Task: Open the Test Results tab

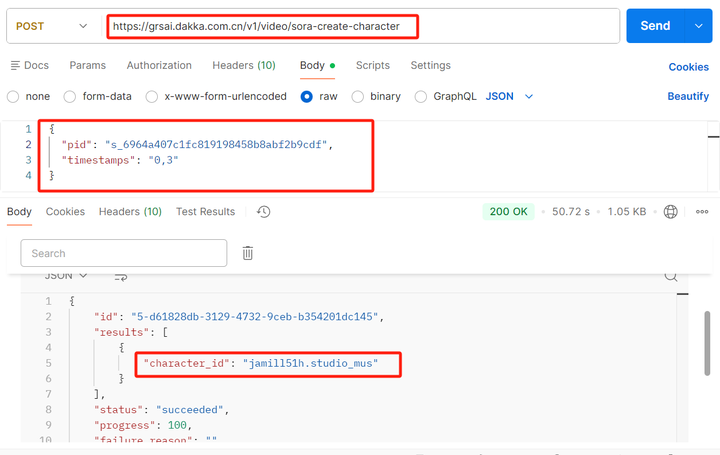Action: tap(205, 212)
